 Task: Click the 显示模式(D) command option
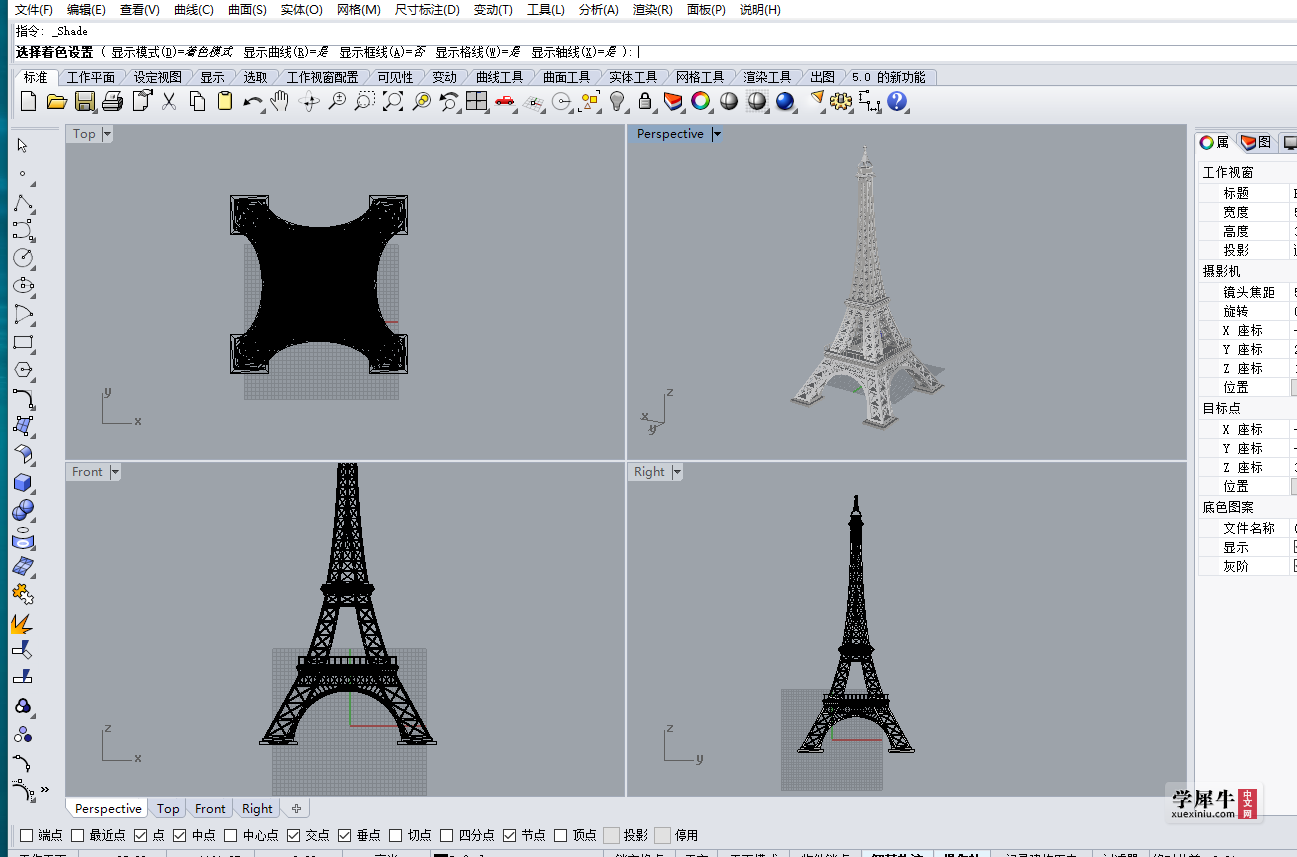(172, 52)
